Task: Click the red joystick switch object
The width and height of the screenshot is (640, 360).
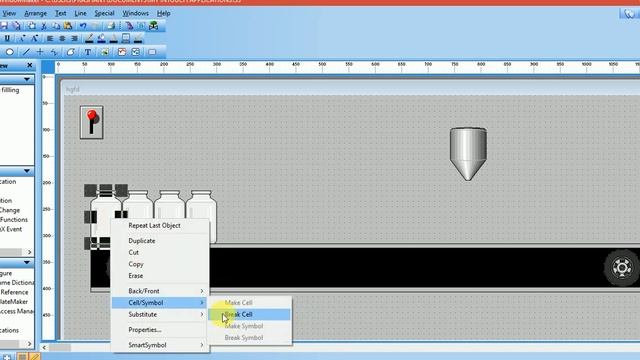Action: [x=91, y=122]
